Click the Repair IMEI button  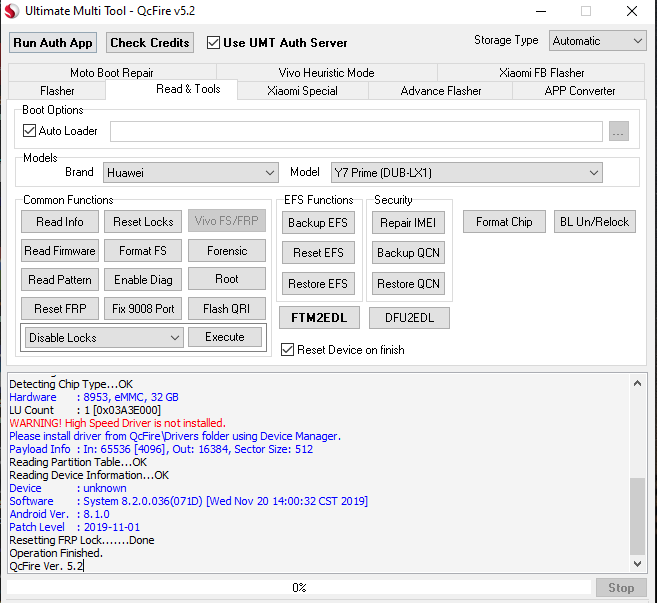[408, 223]
